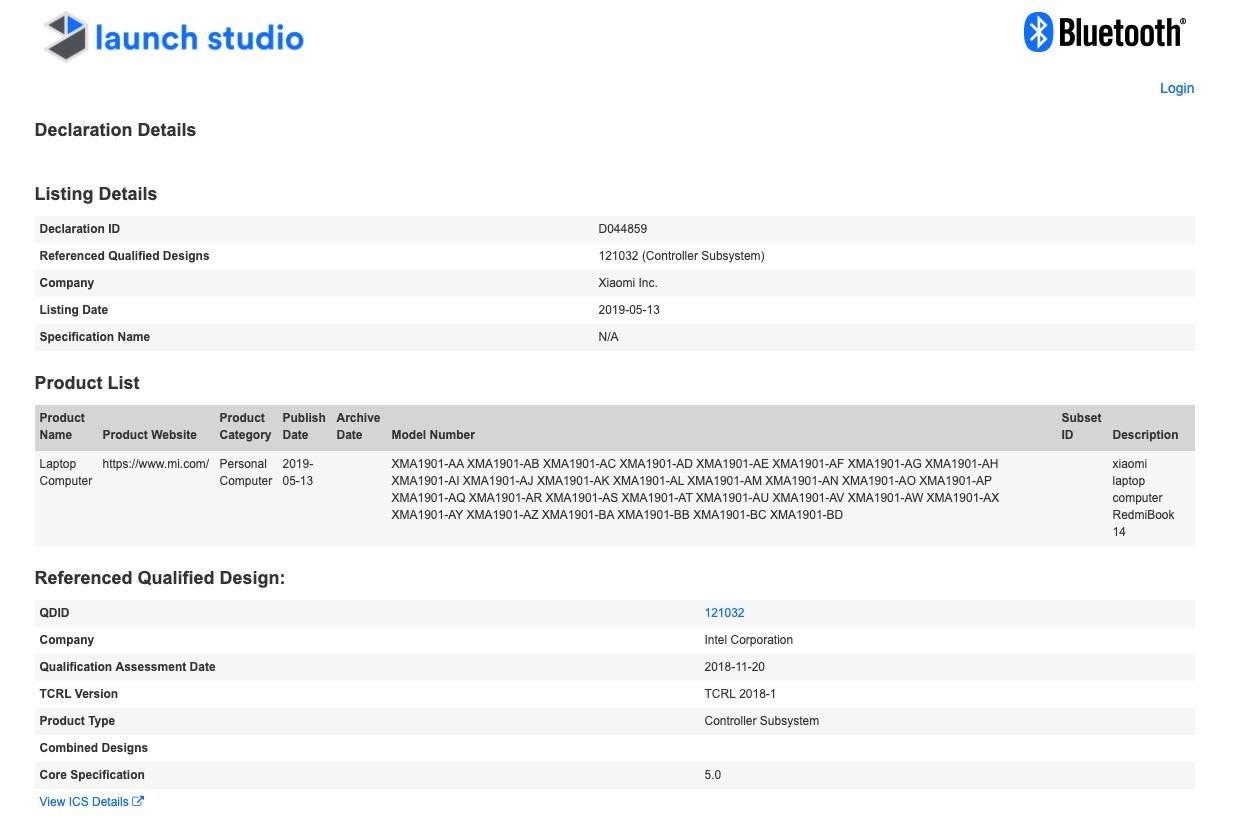Click the Product Category column header
This screenshot has height=820, width=1240.
coord(245,426)
